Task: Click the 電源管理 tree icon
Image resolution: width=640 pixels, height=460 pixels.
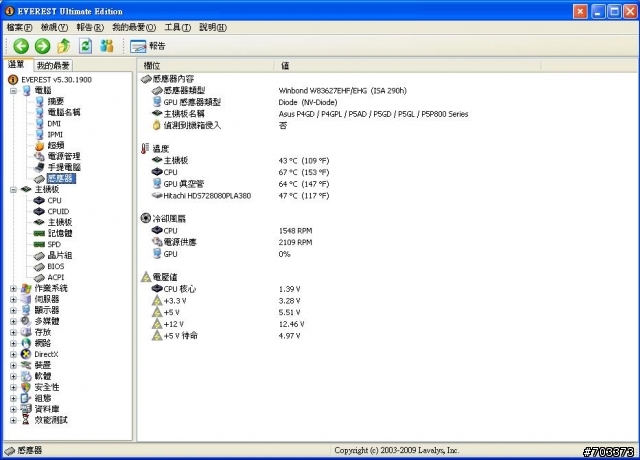Action: tap(40, 156)
